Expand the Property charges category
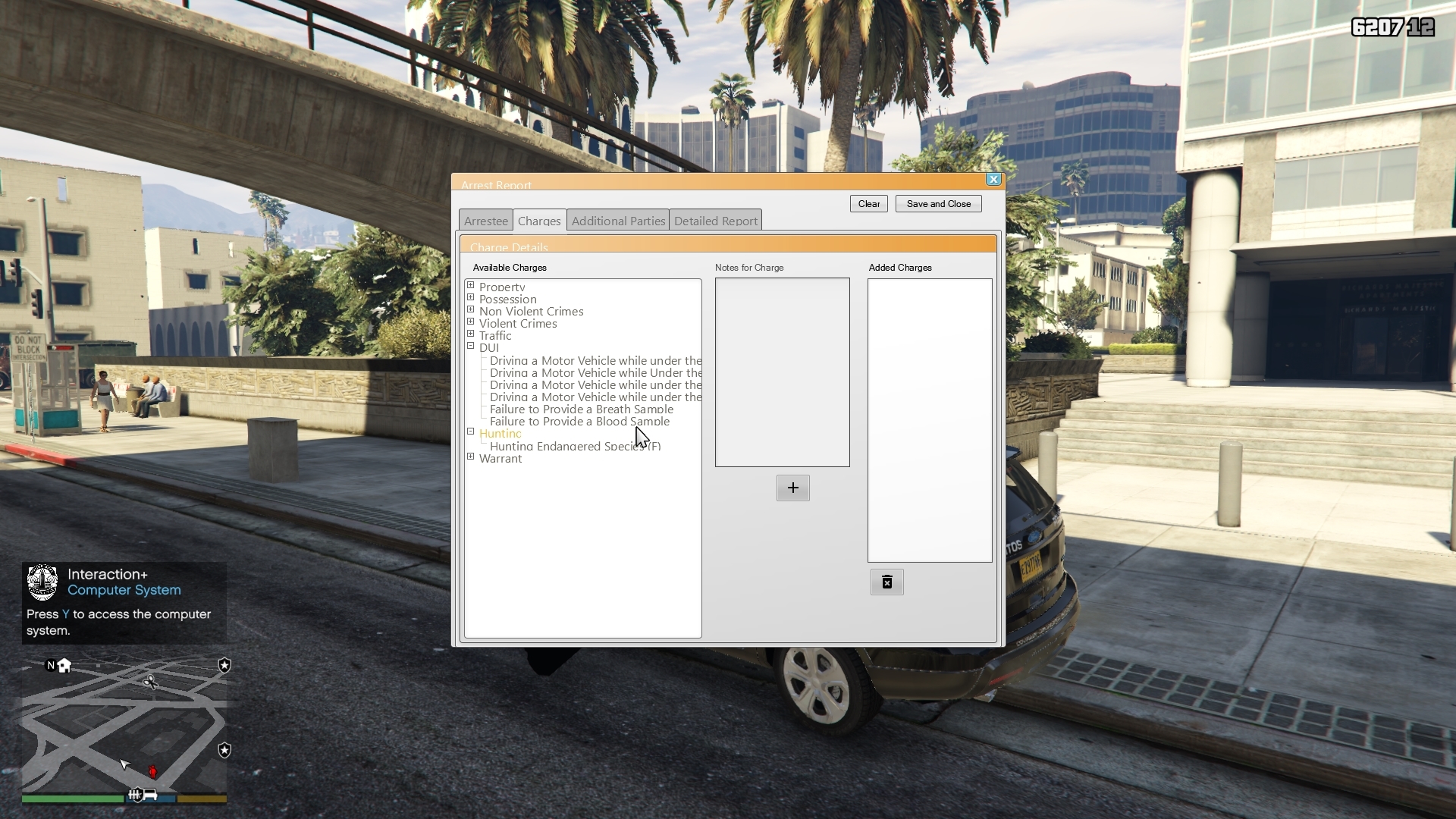The height and width of the screenshot is (819, 1456). coord(471,286)
